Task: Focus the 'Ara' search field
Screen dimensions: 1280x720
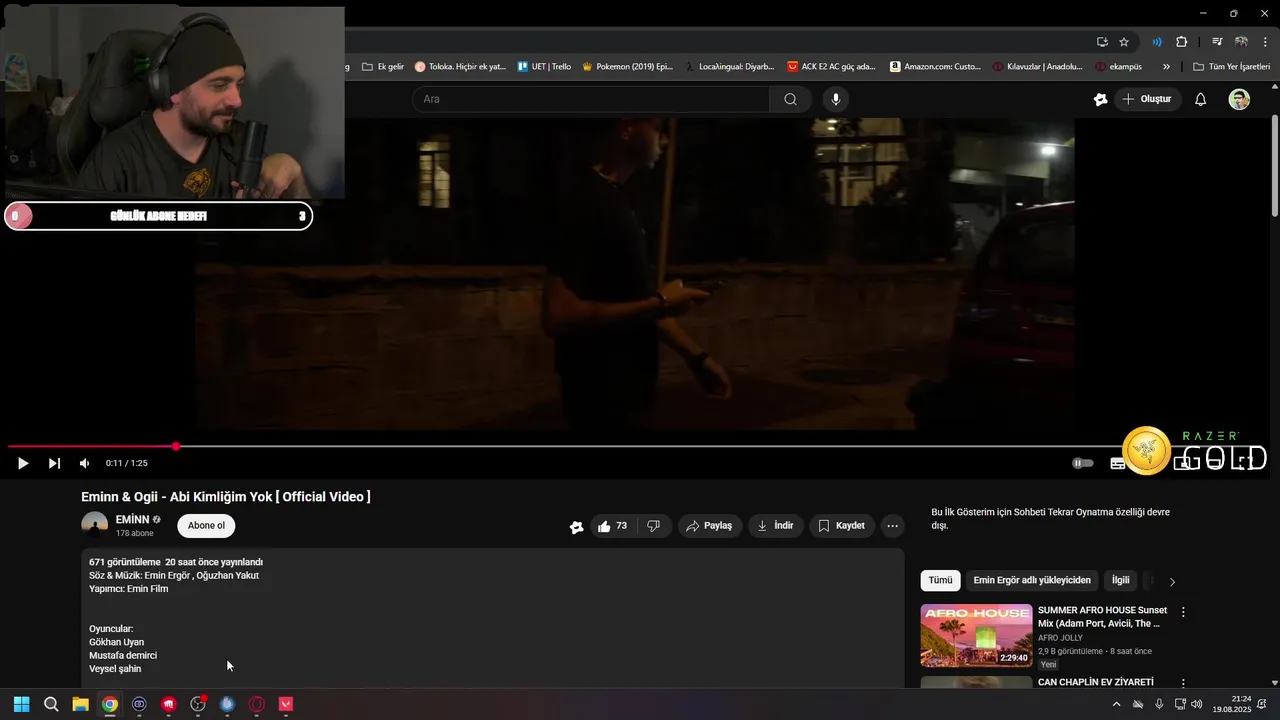Action: pyautogui.click(x=590, y=99)
